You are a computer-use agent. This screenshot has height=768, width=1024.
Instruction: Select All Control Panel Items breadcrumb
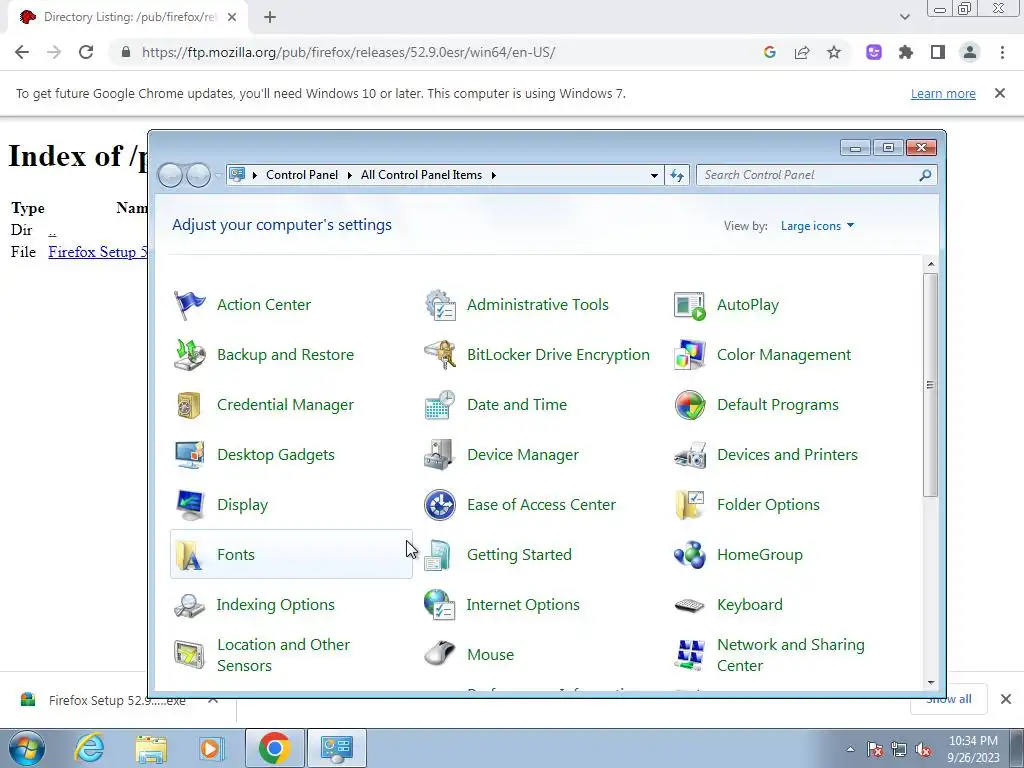pos(421,175)
